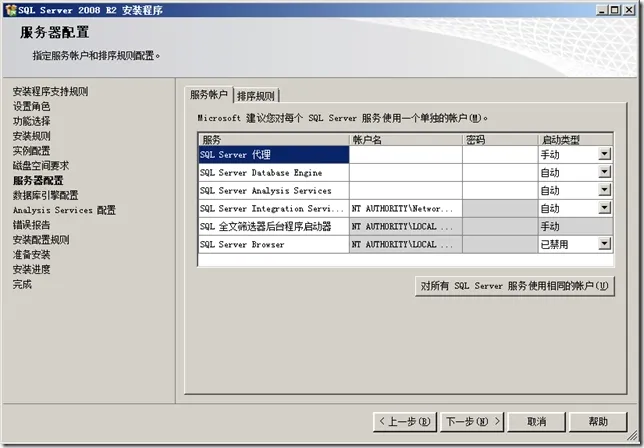Image resolution: width=644 pixels, height=448 pixels.
Task: Click the SQL Server setup title bar icon
Action: 11,10
